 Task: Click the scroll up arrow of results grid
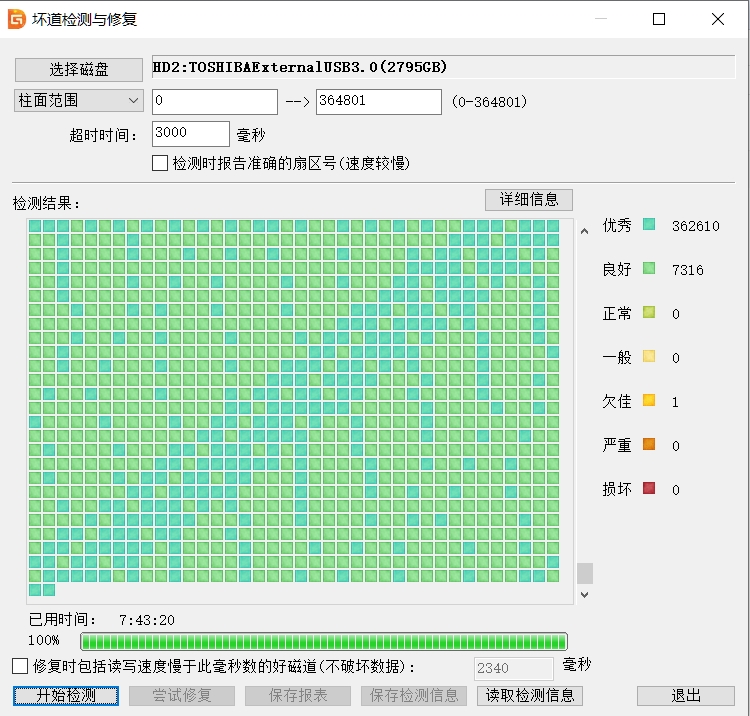(585, 231)
